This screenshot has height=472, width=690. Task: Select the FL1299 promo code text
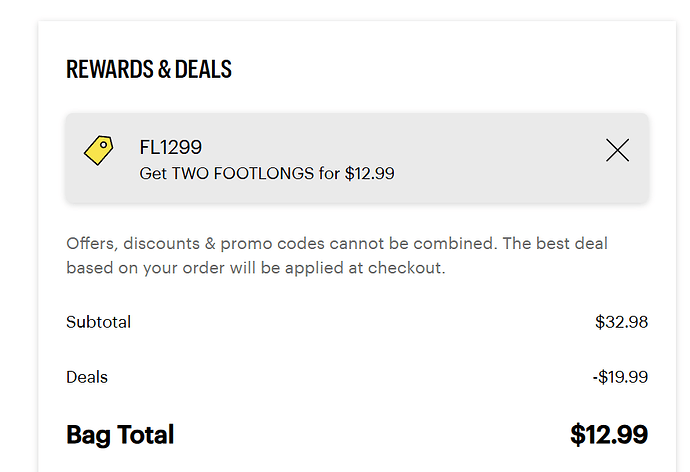[170, 148]
